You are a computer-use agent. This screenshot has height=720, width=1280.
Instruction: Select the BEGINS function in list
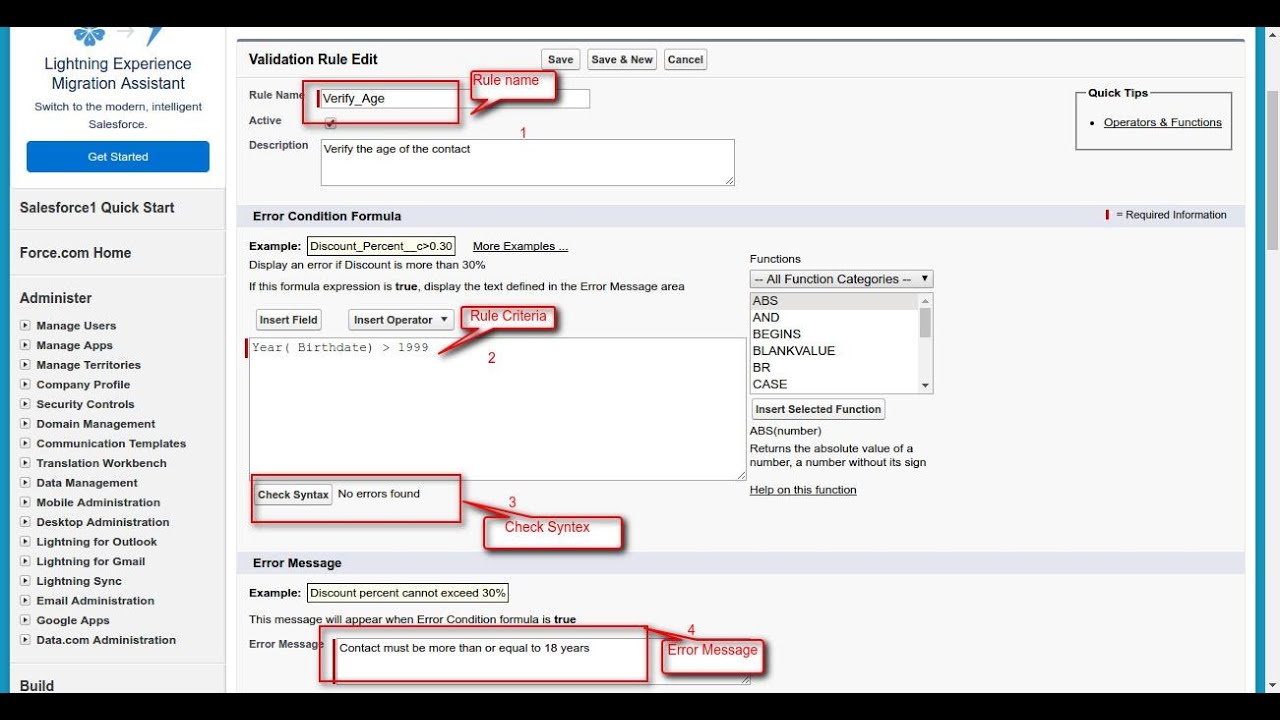[x=834, y=334]
